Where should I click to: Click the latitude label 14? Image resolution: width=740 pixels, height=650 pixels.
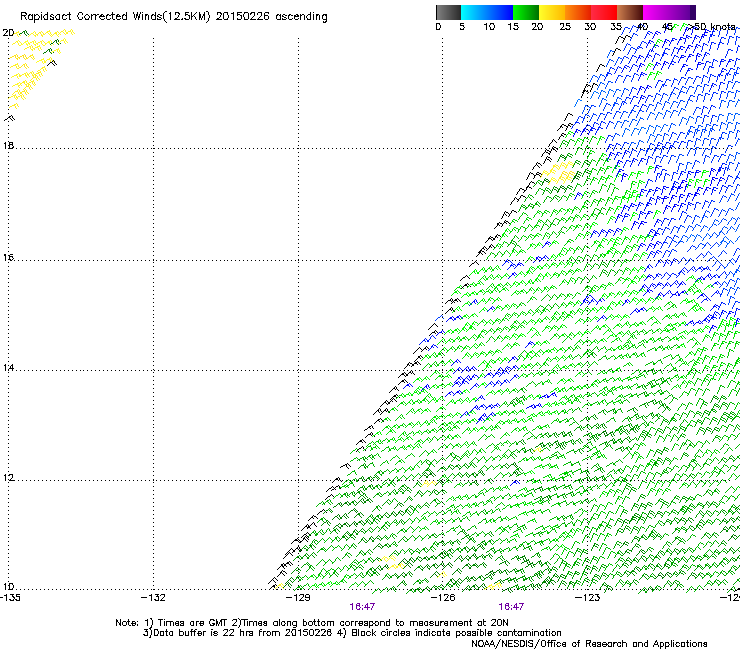point(8,368)
